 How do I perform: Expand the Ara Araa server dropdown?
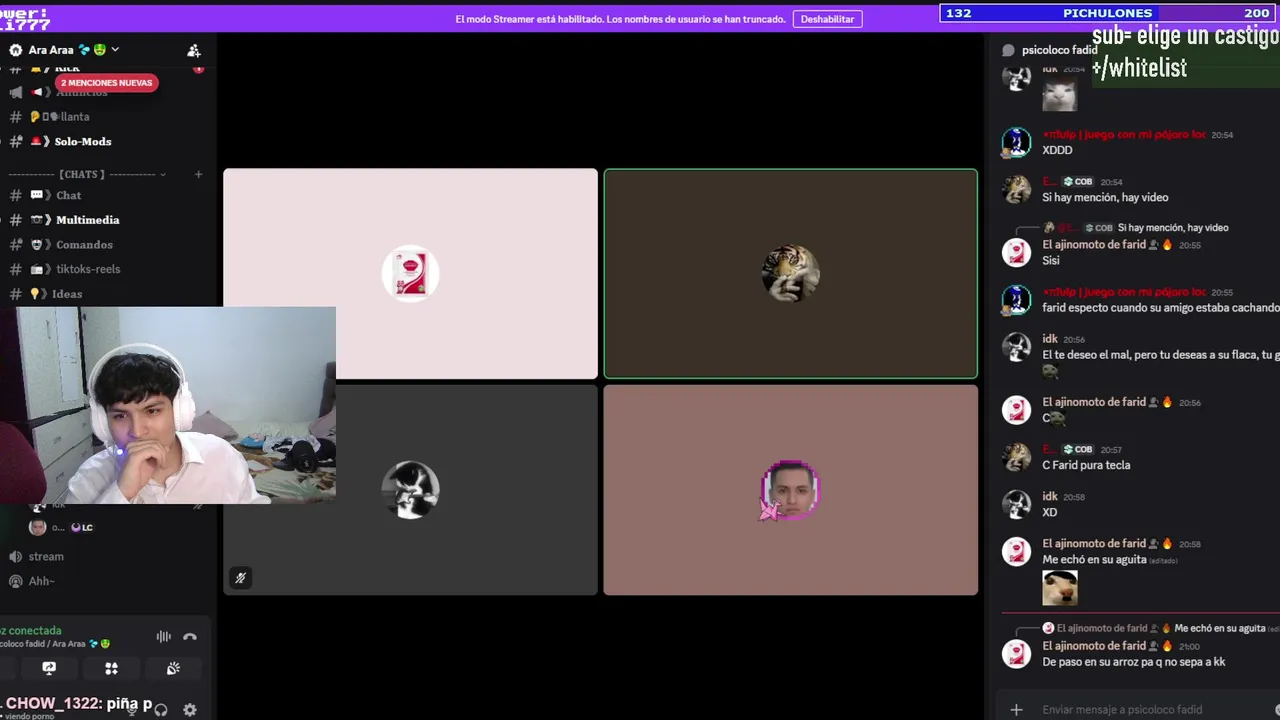point(115,50)
